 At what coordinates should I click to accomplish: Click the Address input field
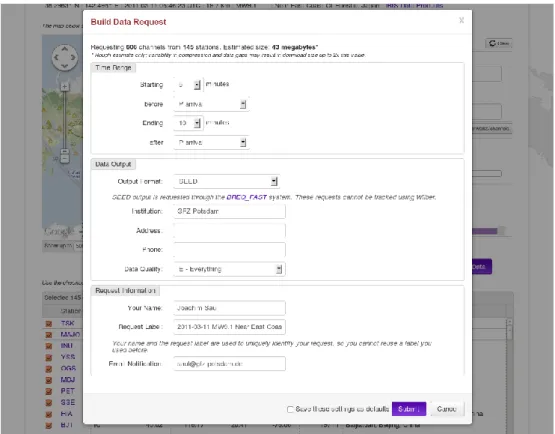click(229, 230)
